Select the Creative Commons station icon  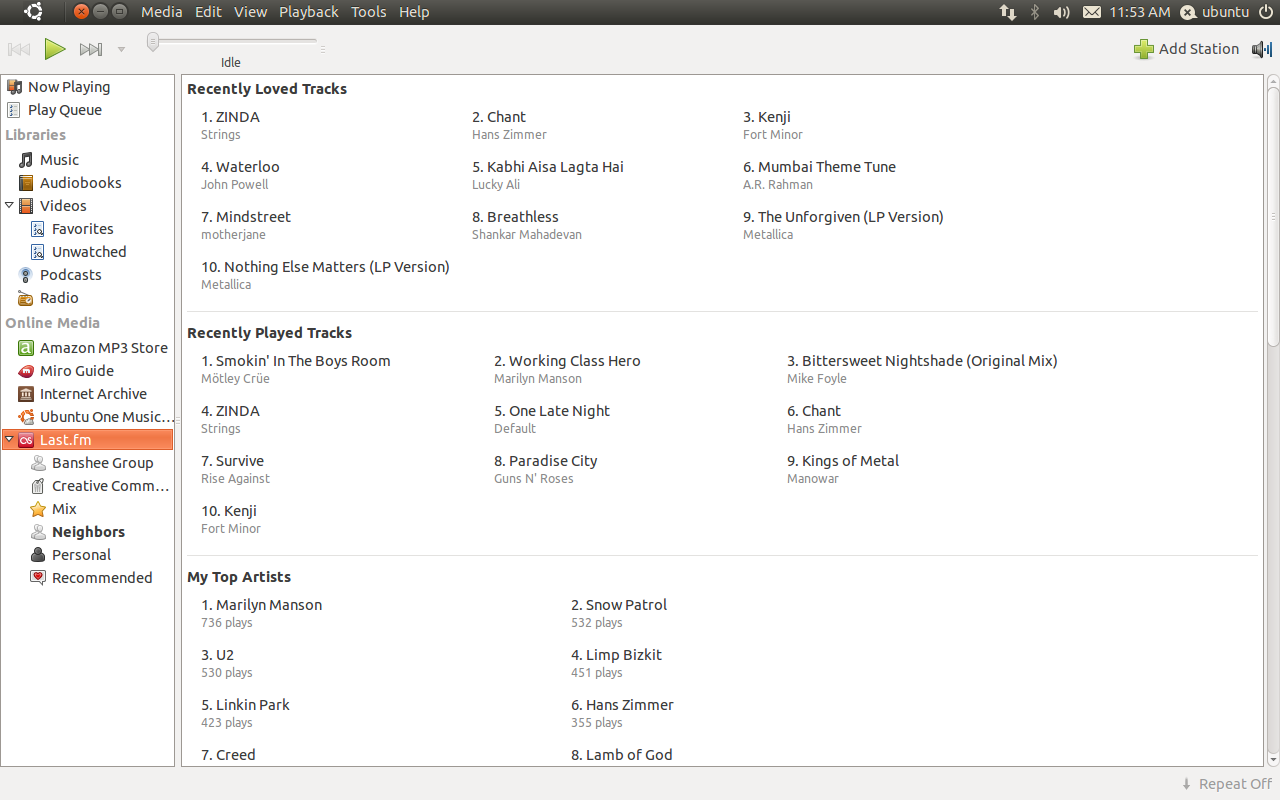pos(38,486)
